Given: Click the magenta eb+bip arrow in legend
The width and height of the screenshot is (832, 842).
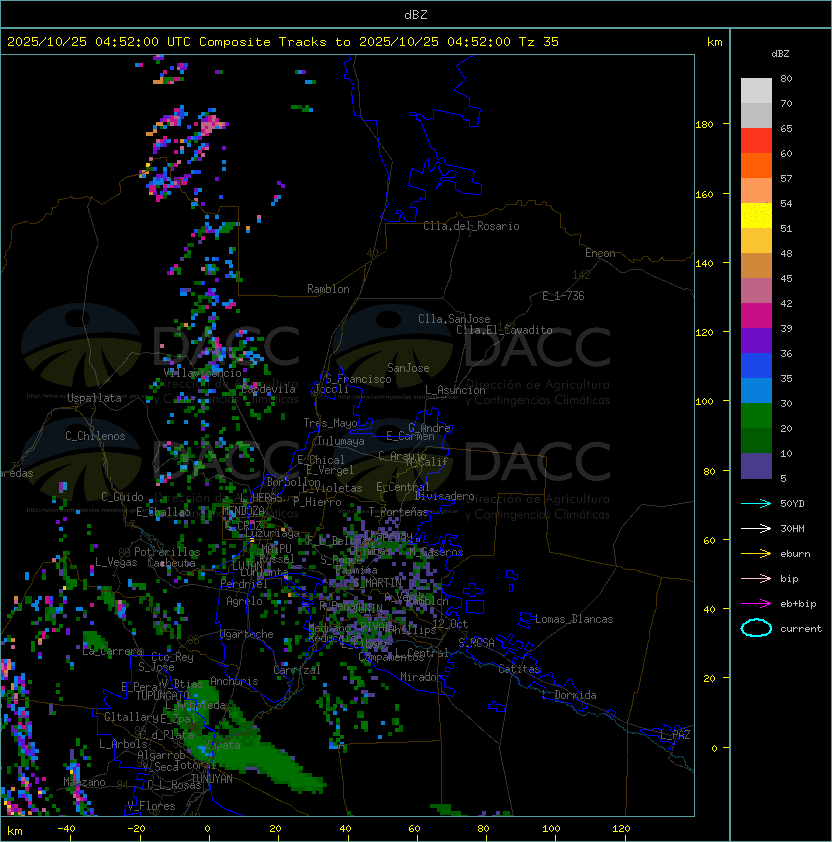Looking at the screenshot, I should click(x=756, y=604).
